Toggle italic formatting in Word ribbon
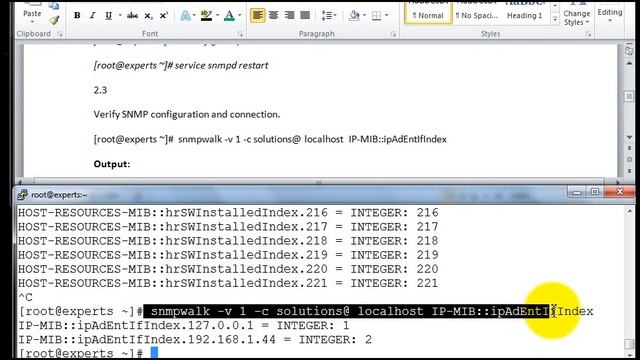 pyautogui.click(x=93, y=16)
